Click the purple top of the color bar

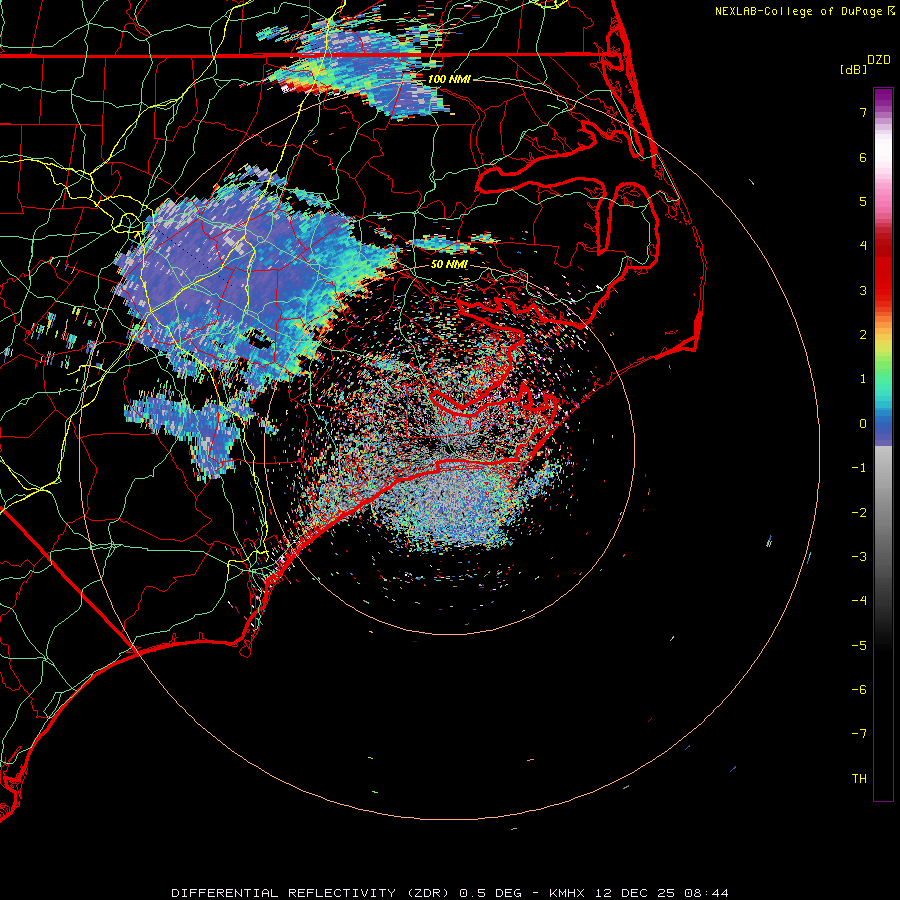(x=883, y=98)
